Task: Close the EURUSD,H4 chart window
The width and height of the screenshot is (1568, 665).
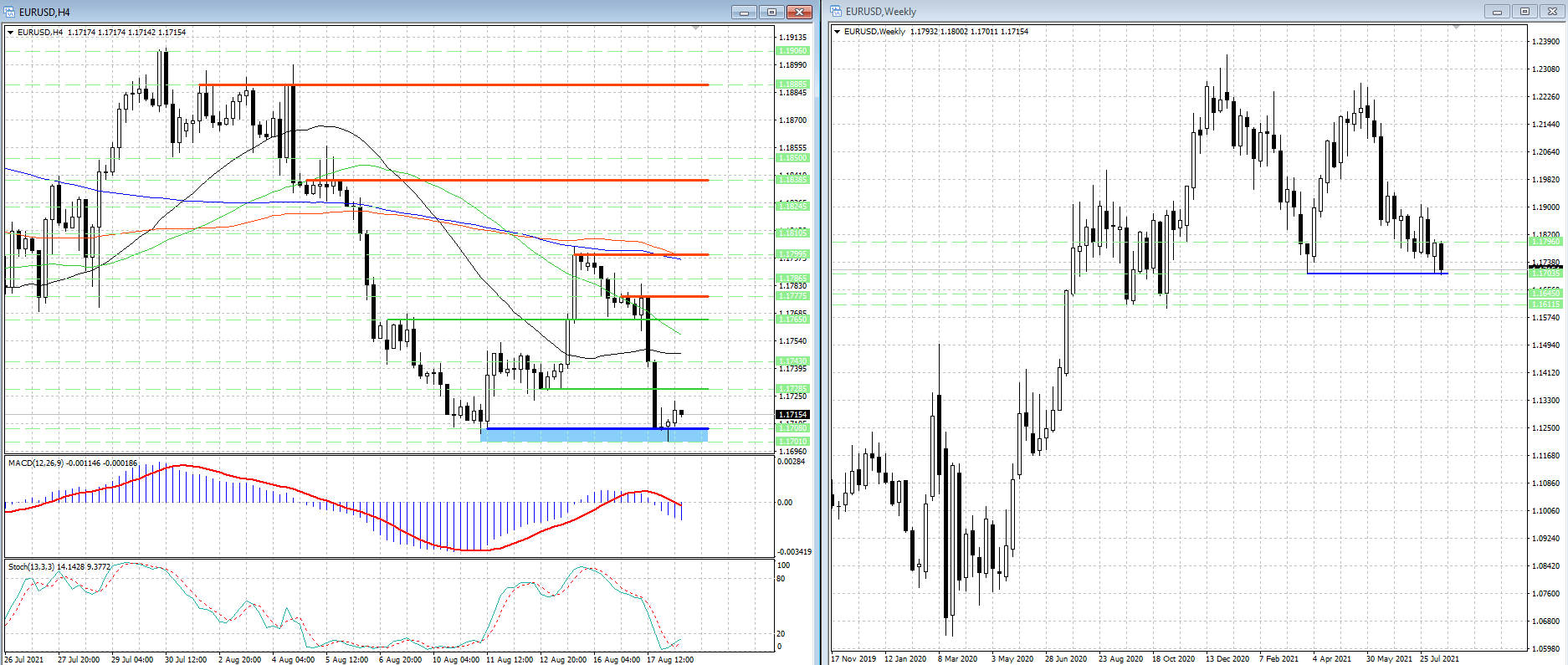Action: [799, 12]
